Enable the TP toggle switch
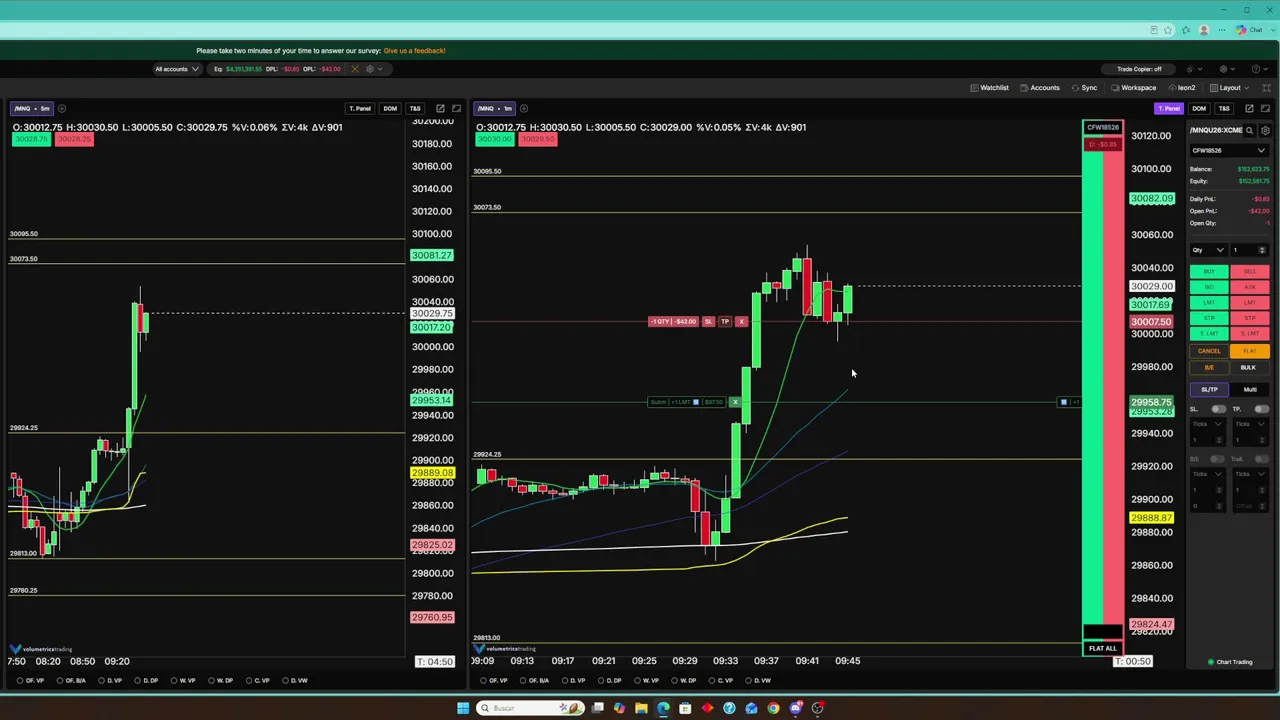The width and height of the screenshot is (1280, 720). pyautogui.click(x=1261, y=409)
